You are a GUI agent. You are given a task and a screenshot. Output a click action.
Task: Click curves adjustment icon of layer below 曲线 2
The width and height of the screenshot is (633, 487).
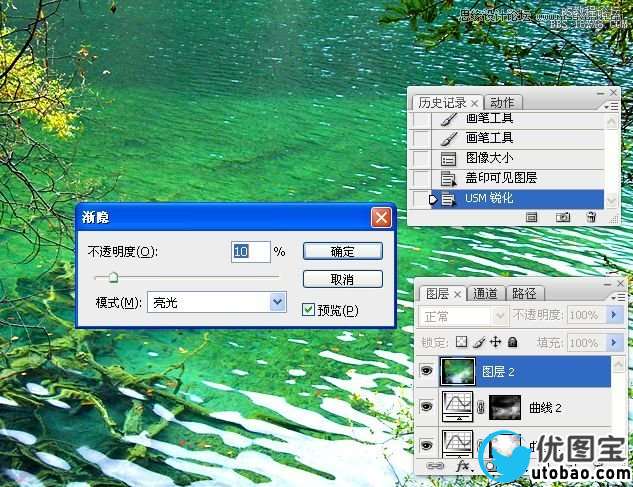(x=457, y=443)
